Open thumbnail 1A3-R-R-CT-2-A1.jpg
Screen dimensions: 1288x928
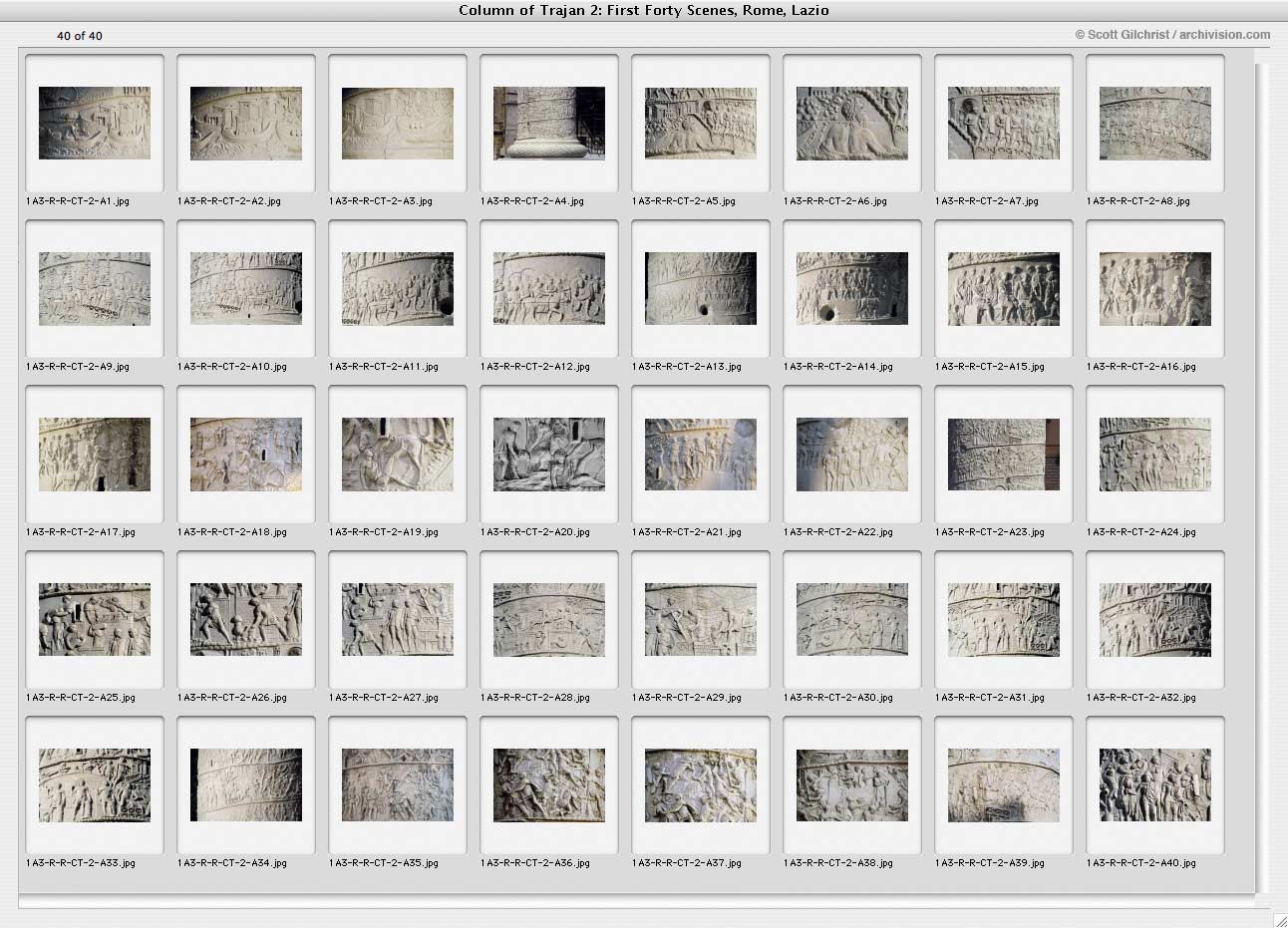point(95,123)
